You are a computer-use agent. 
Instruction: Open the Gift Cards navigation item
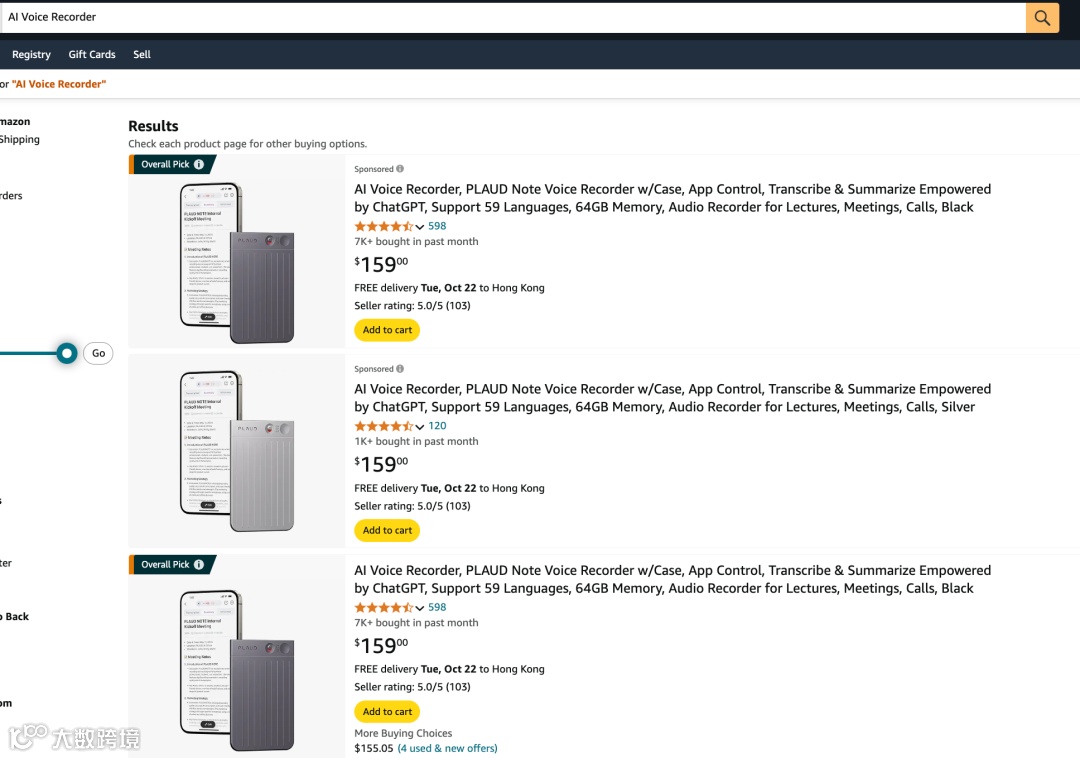pyautogui.click(x=92, y=55)
